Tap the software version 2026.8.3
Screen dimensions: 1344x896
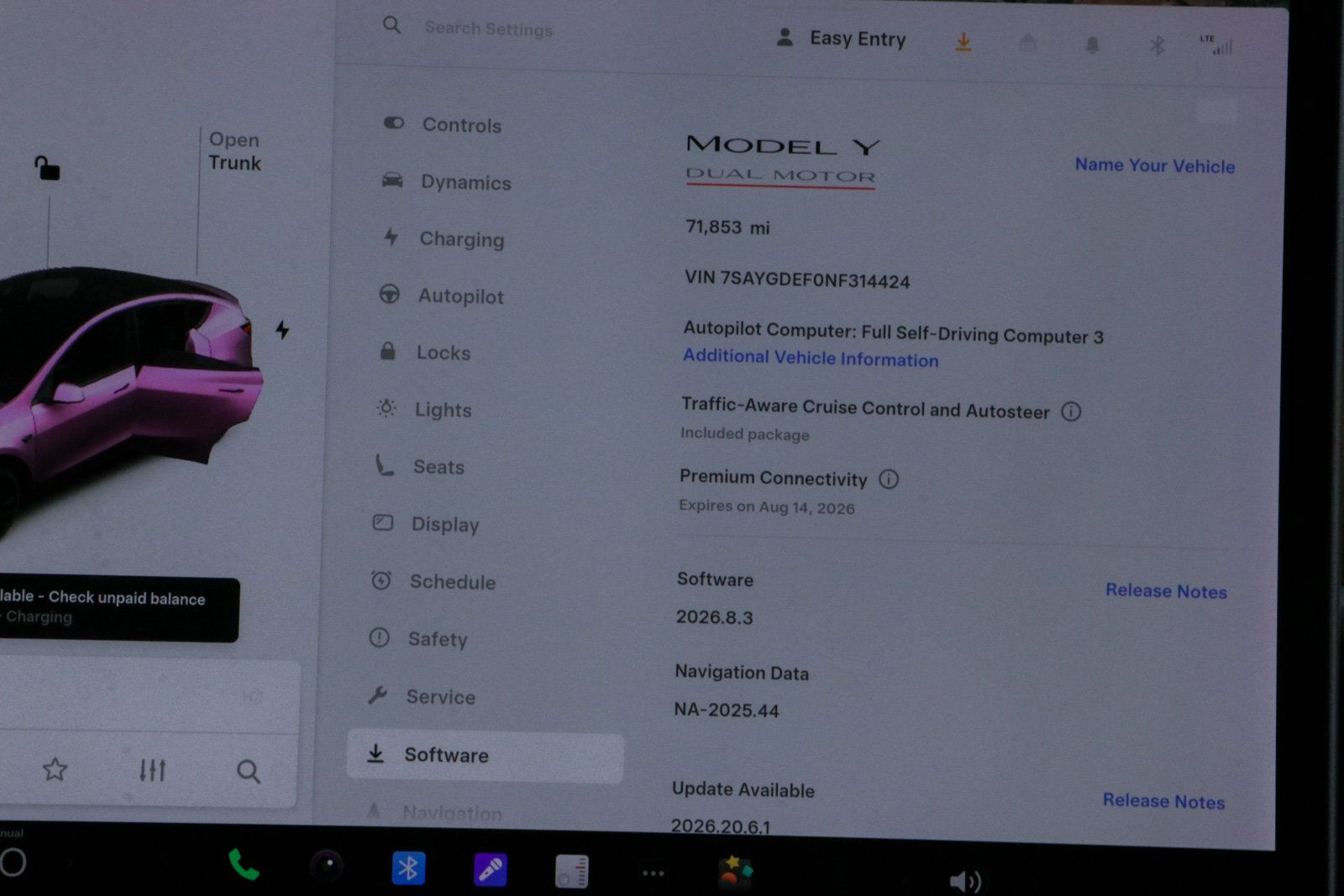(715, 617)
